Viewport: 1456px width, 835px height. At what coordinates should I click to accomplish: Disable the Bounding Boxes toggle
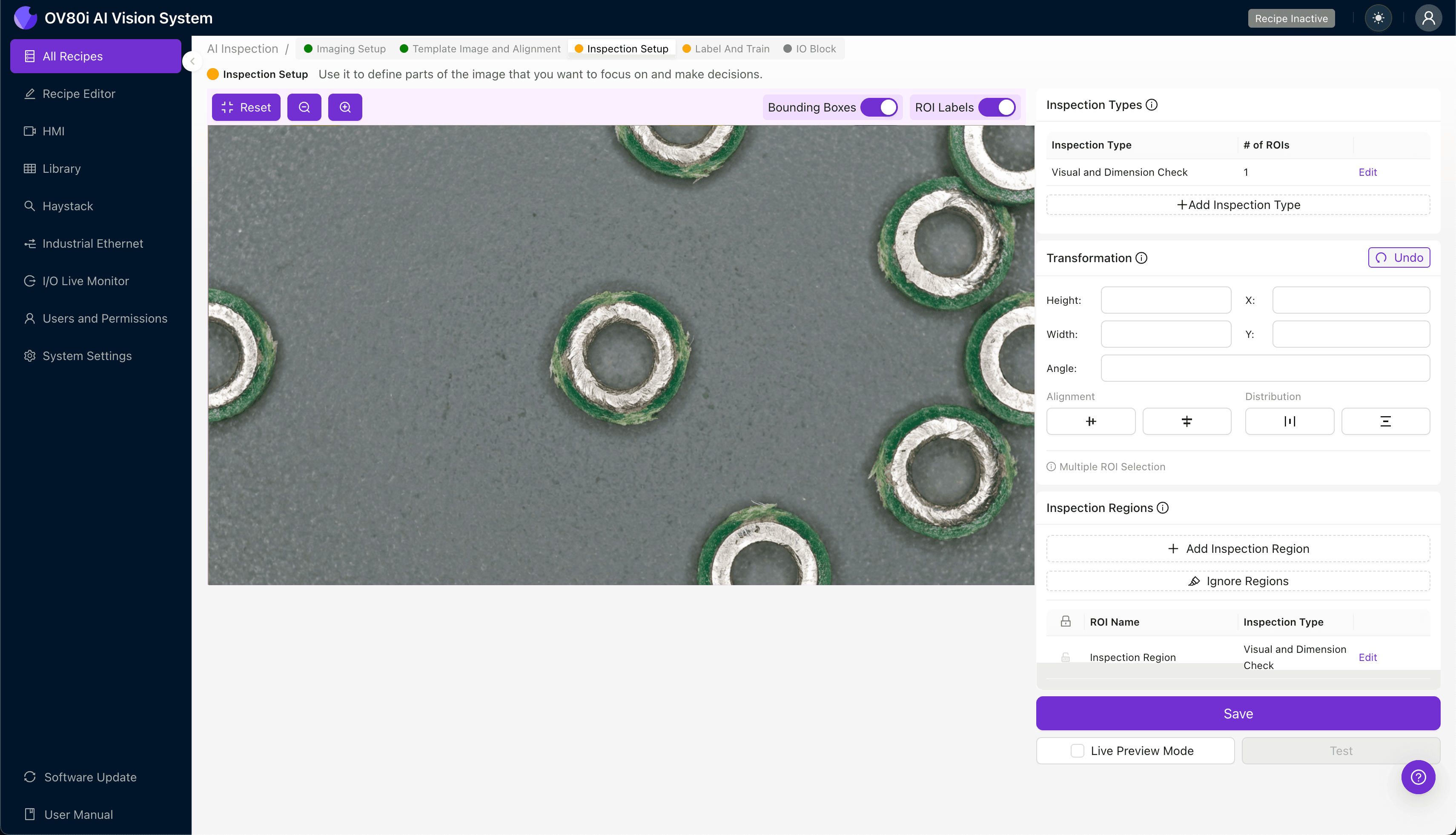tap(880, 107)
